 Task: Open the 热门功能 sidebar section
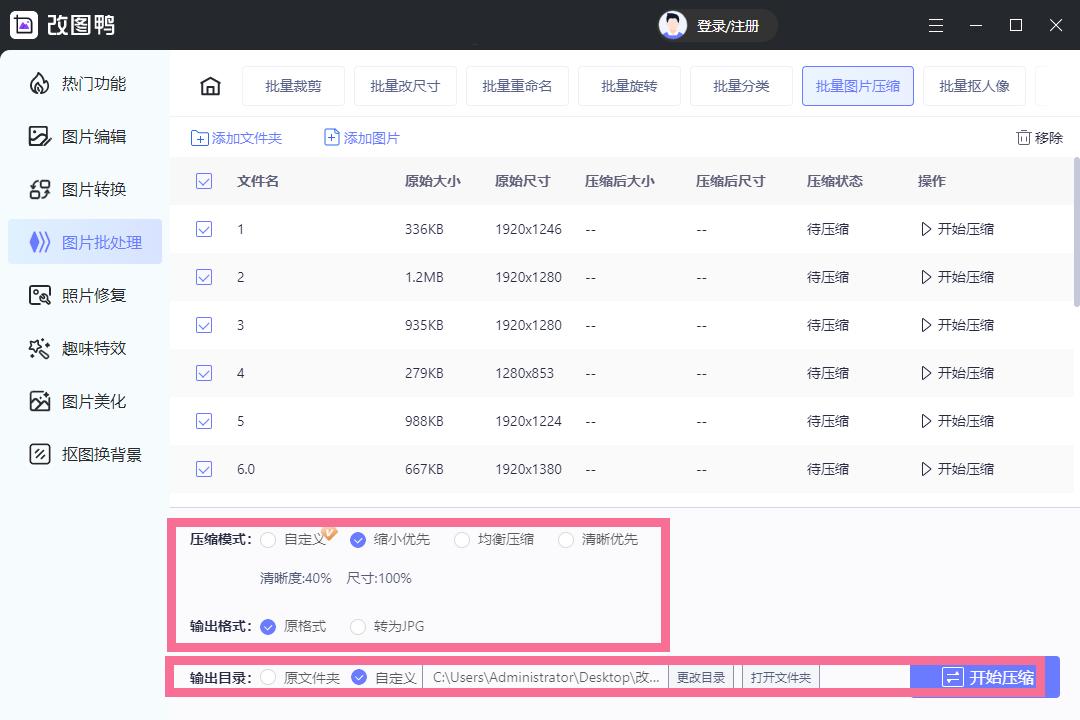pyautogui.click(x=85, y=84)
